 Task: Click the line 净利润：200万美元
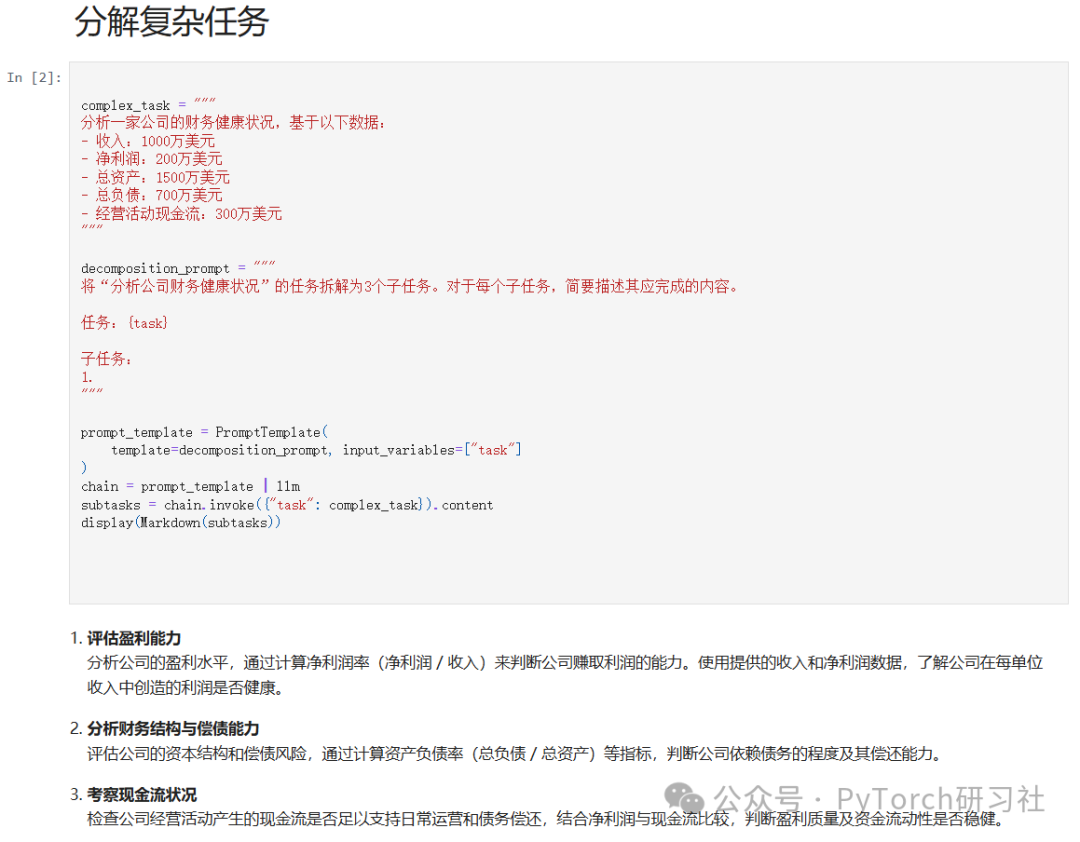152,159
